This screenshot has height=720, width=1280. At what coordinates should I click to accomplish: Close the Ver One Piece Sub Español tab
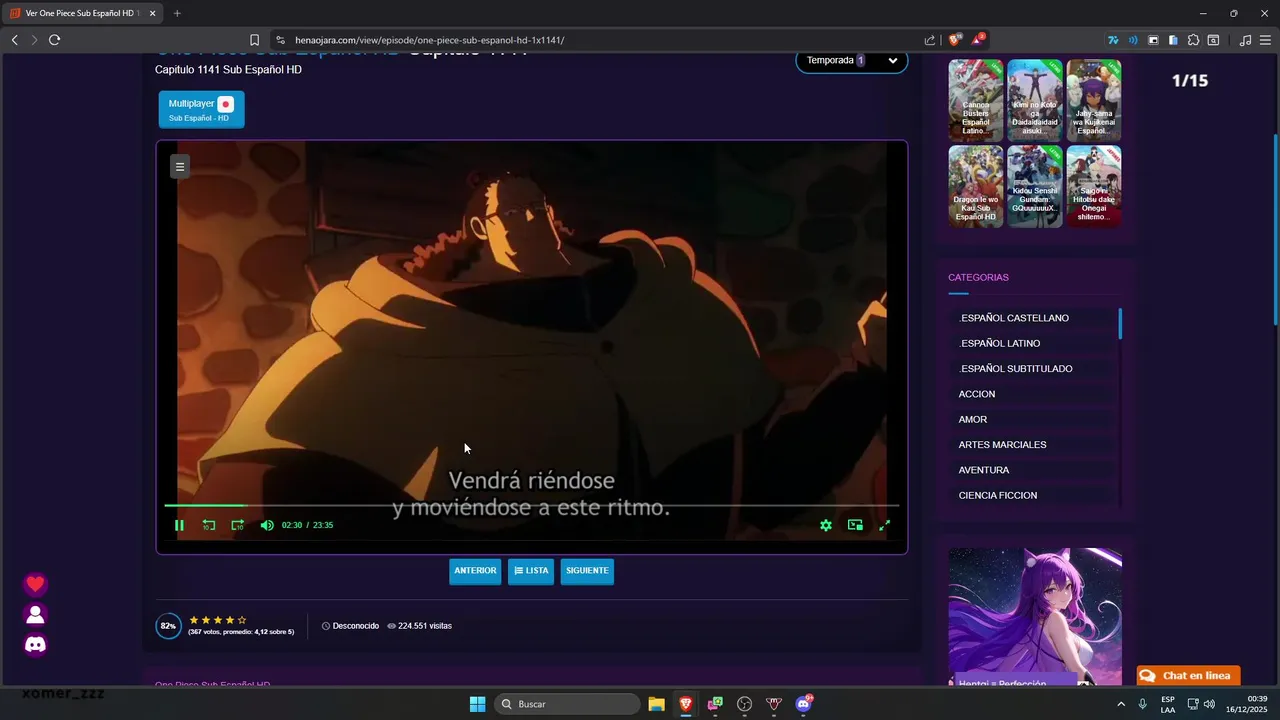click(152, 13)
